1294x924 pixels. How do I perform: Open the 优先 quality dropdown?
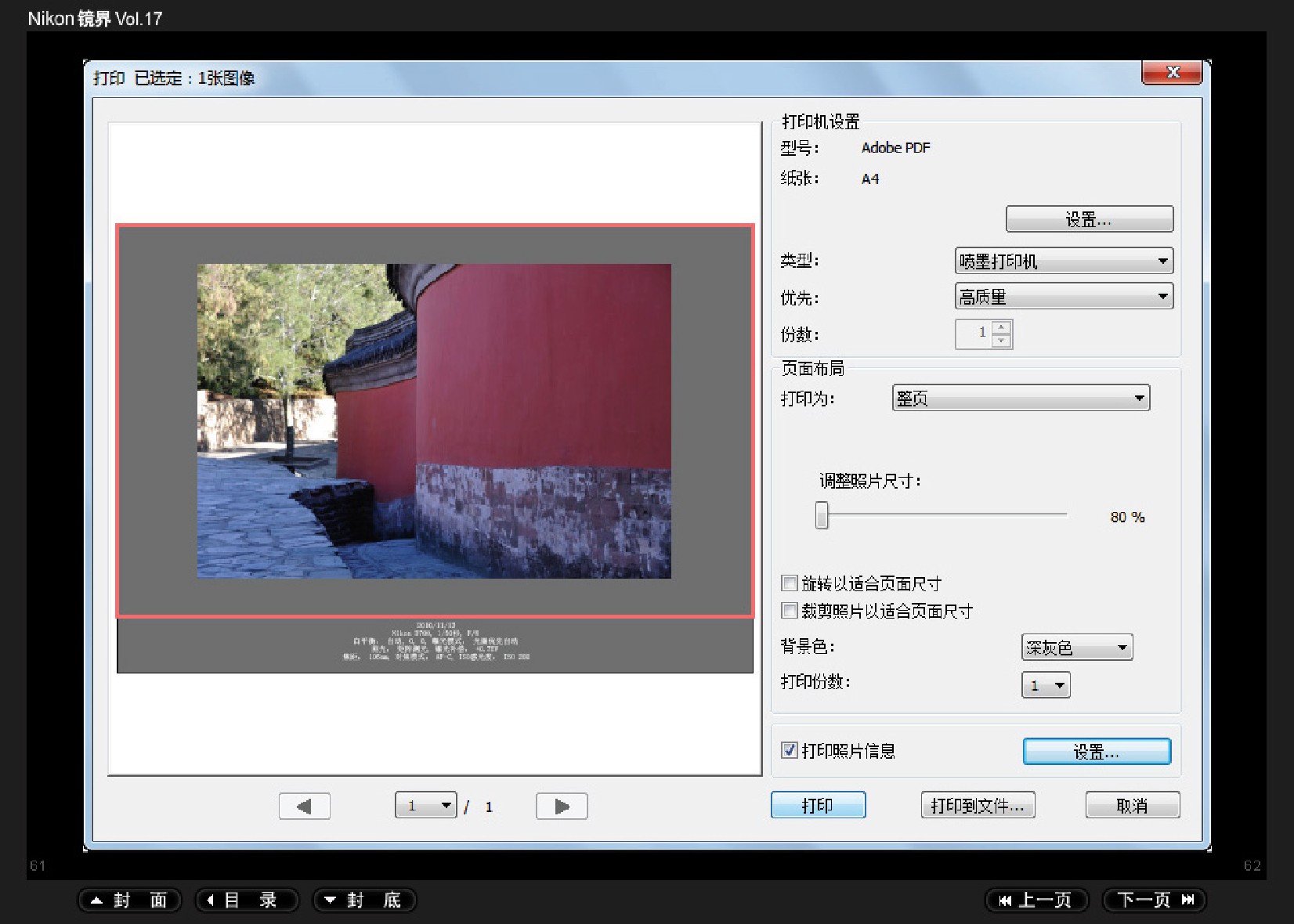(x=1064, y=297)
